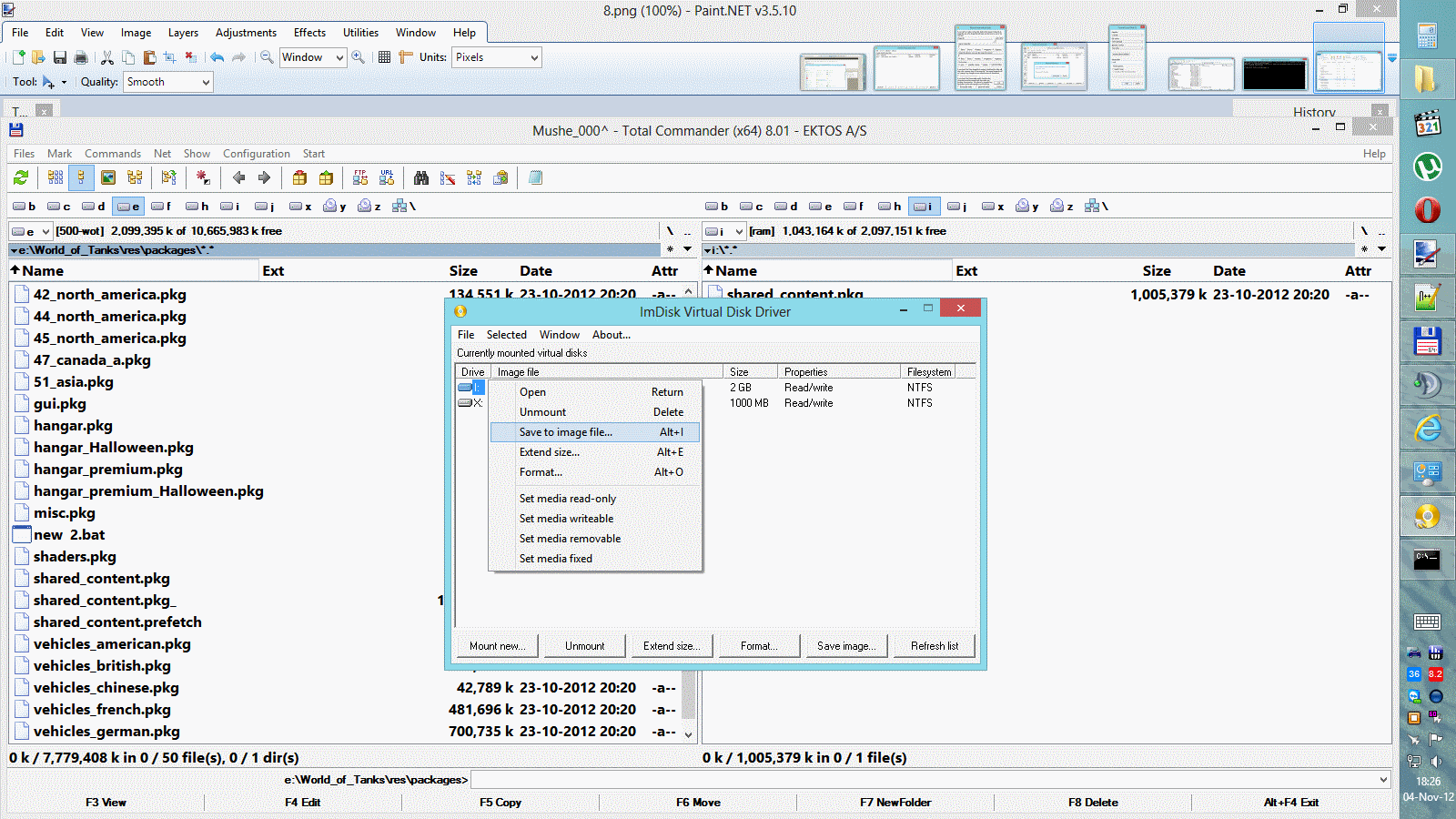
Task: Expand the Tool chooser arrow
Action: click(64, 82)
